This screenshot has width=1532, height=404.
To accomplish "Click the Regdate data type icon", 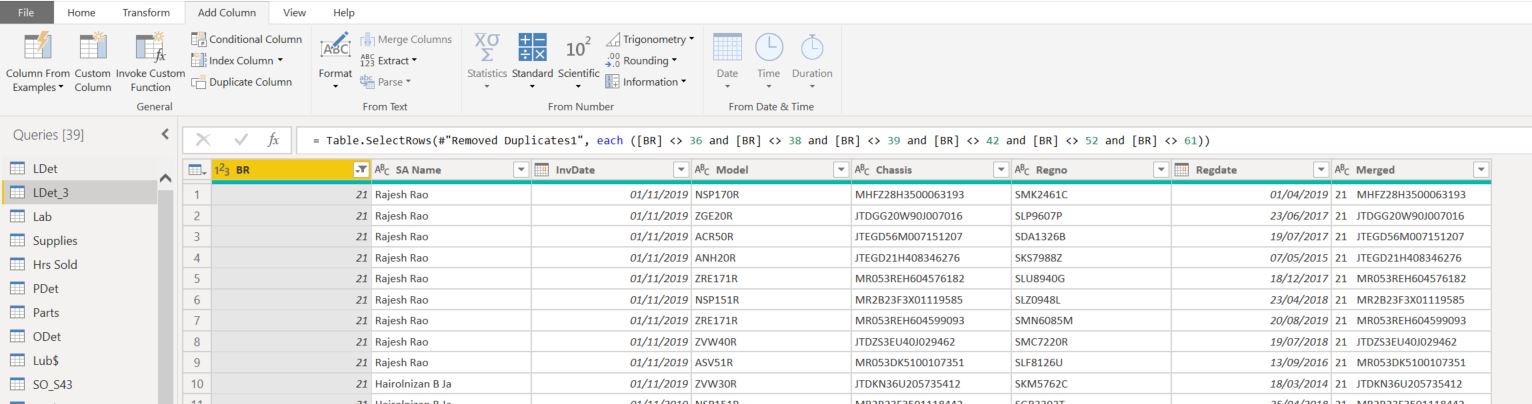I will 1180,170.
